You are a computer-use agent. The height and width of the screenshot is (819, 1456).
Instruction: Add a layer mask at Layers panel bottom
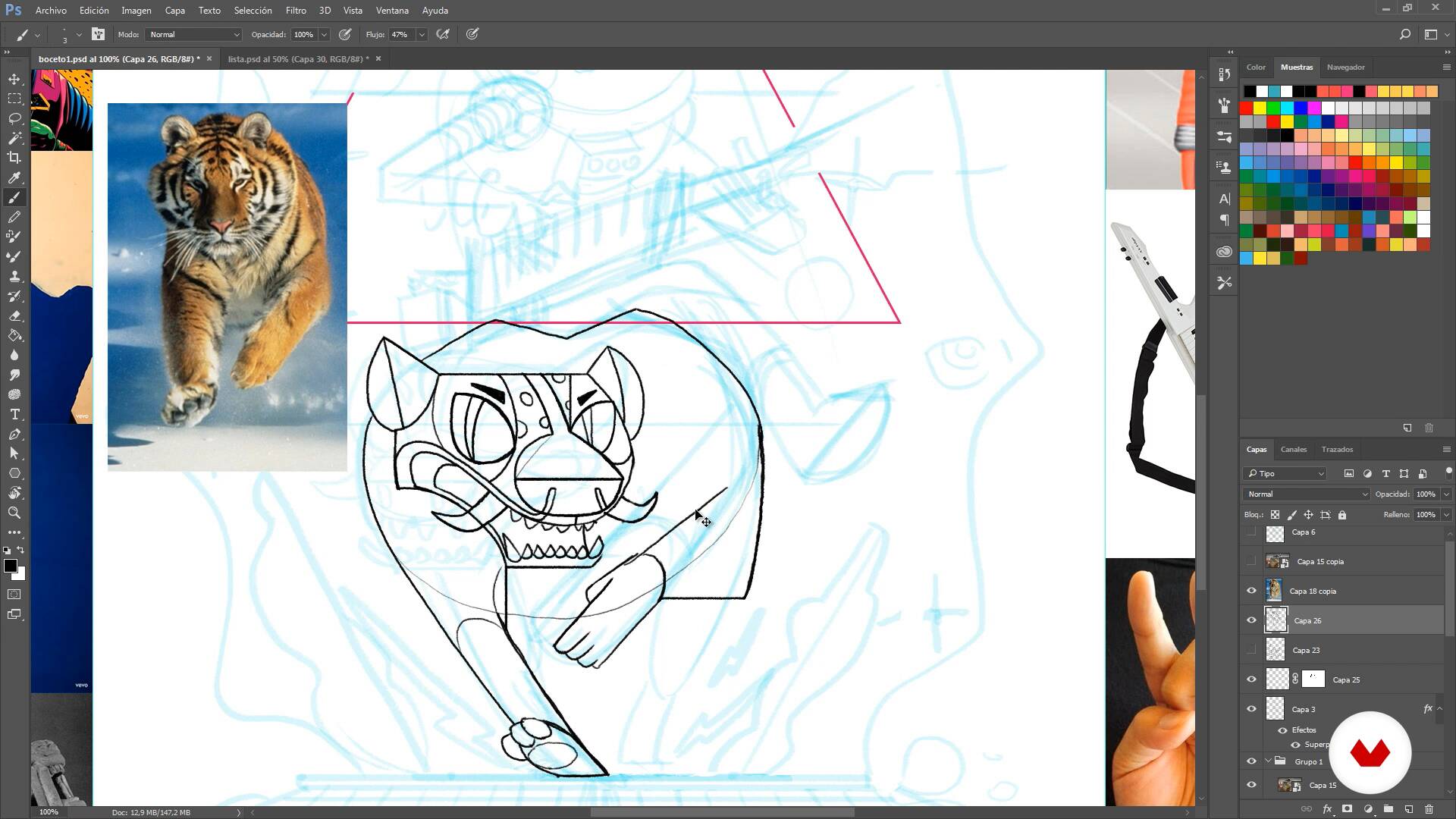1347,809
